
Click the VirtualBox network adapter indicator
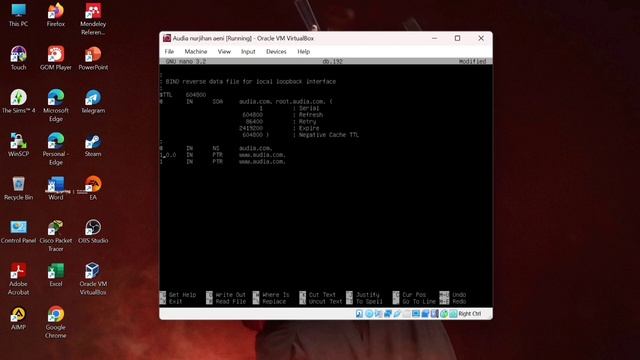point(388,313)
